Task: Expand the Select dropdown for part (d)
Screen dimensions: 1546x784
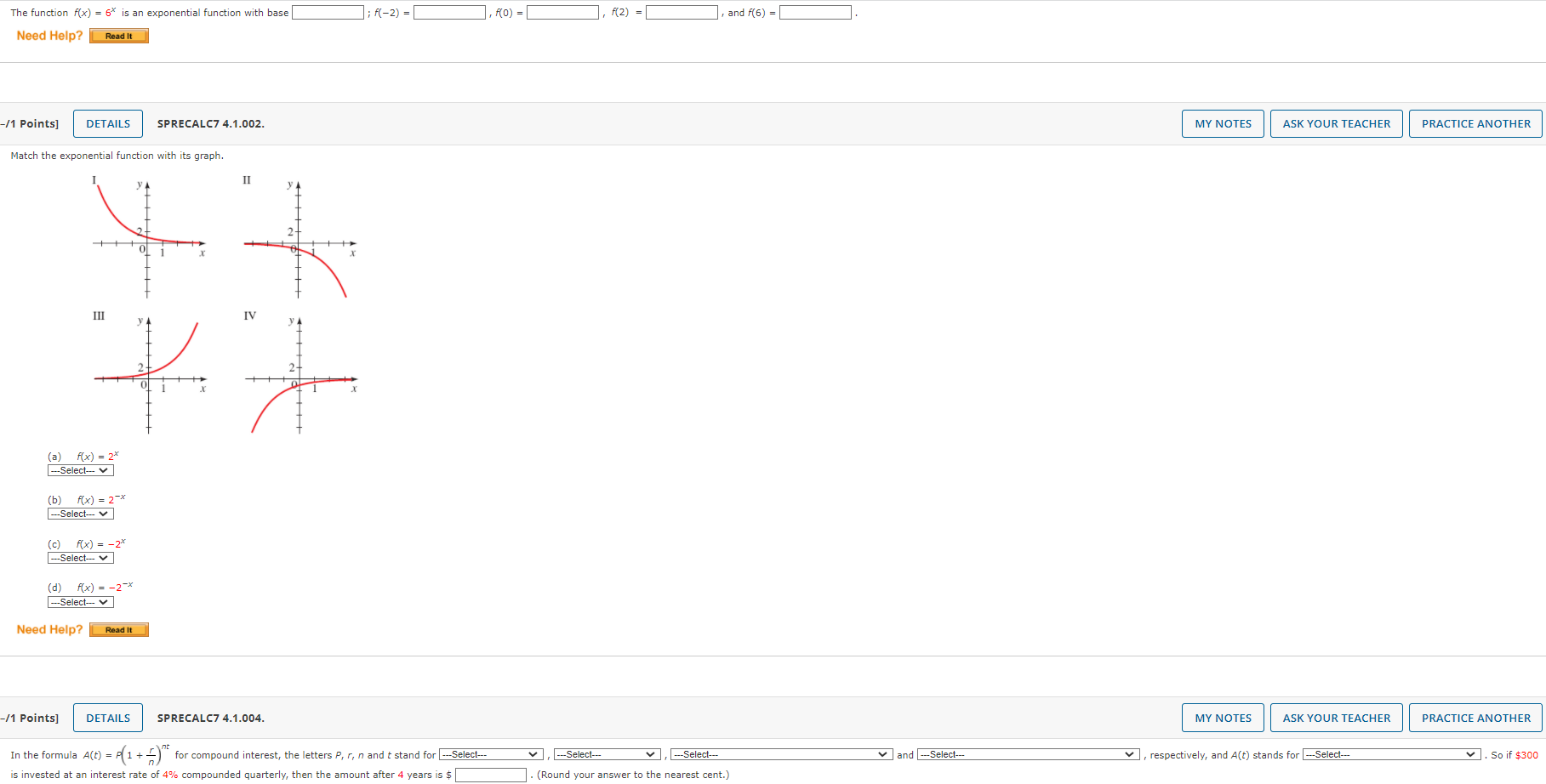Action: pyautogui.click(x=81, y=602)
